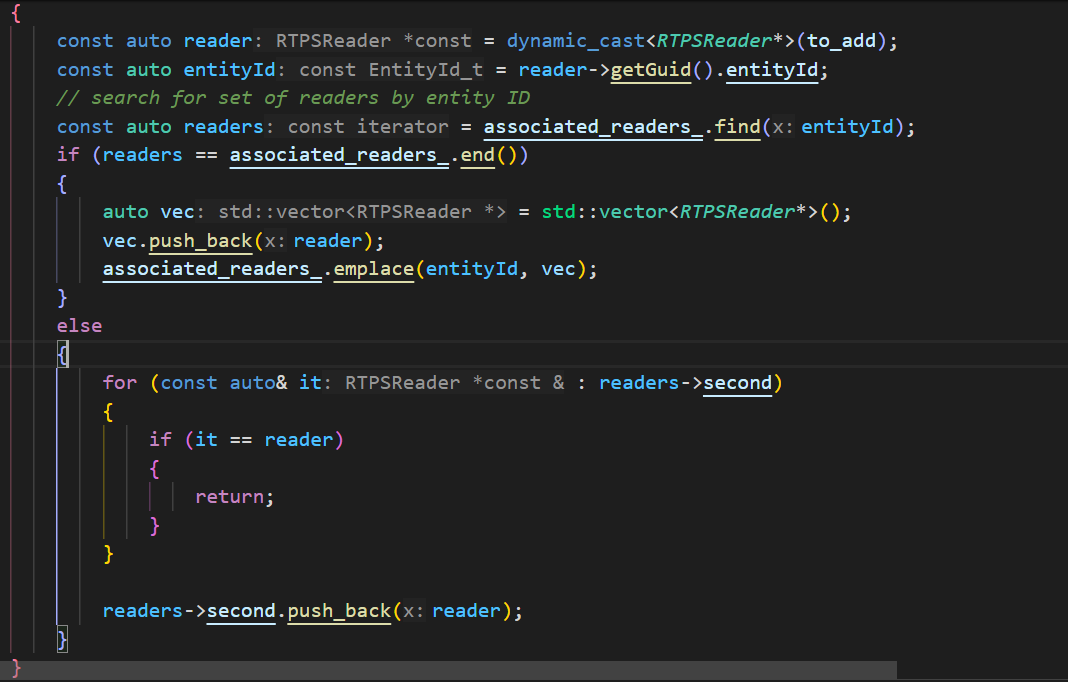Click the end() call in if condition
Viewport: 1068px width, 682px height.
pyautogui.click(x=478, y=155)
